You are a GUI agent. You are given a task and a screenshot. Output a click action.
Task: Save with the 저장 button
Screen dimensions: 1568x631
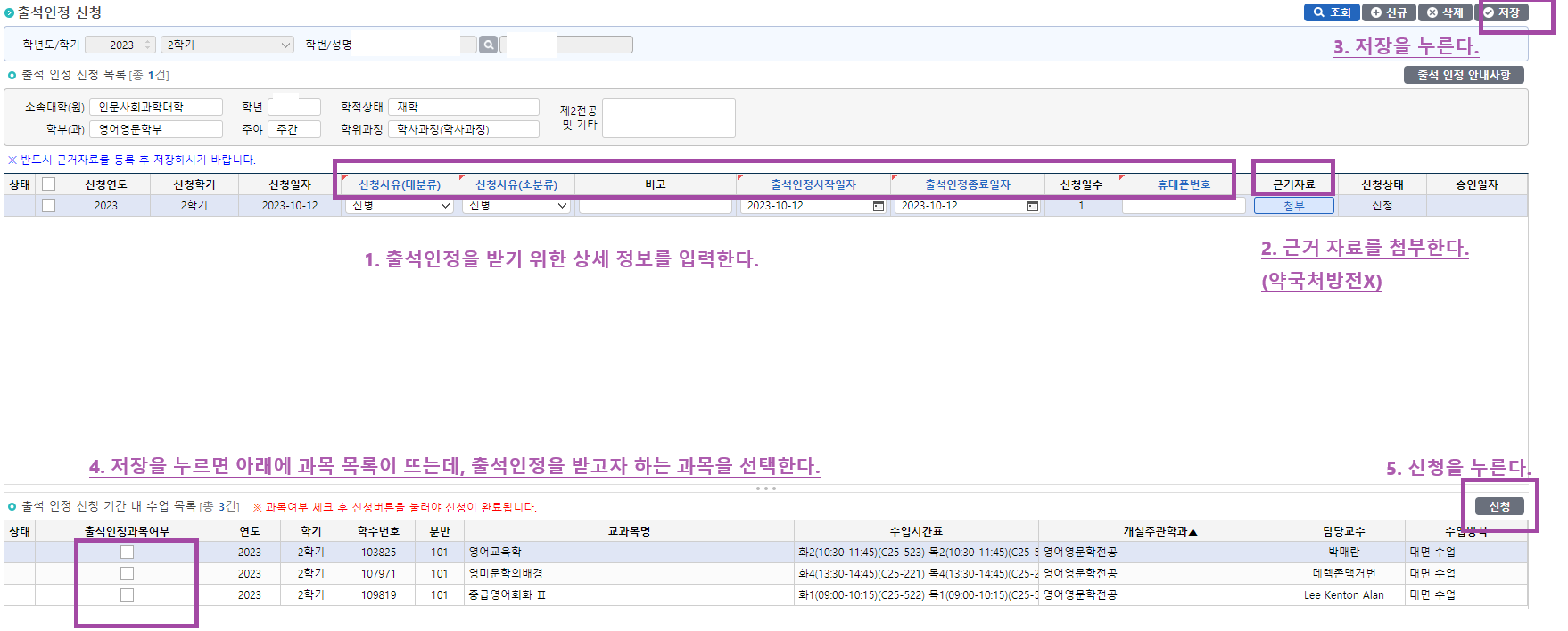[1501, 12]
